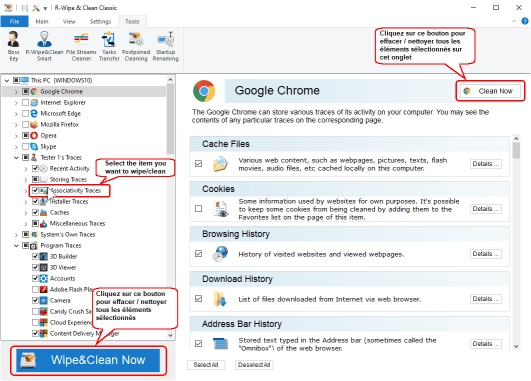The image size is (531, 381).
Task: Switch to the Settings tab
Action: coord(100,21)
